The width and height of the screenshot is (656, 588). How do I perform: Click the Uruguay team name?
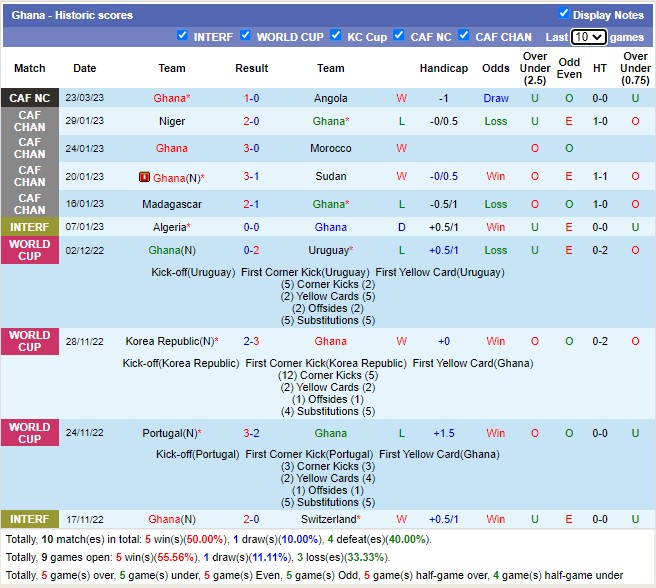[x=328, y=250]
